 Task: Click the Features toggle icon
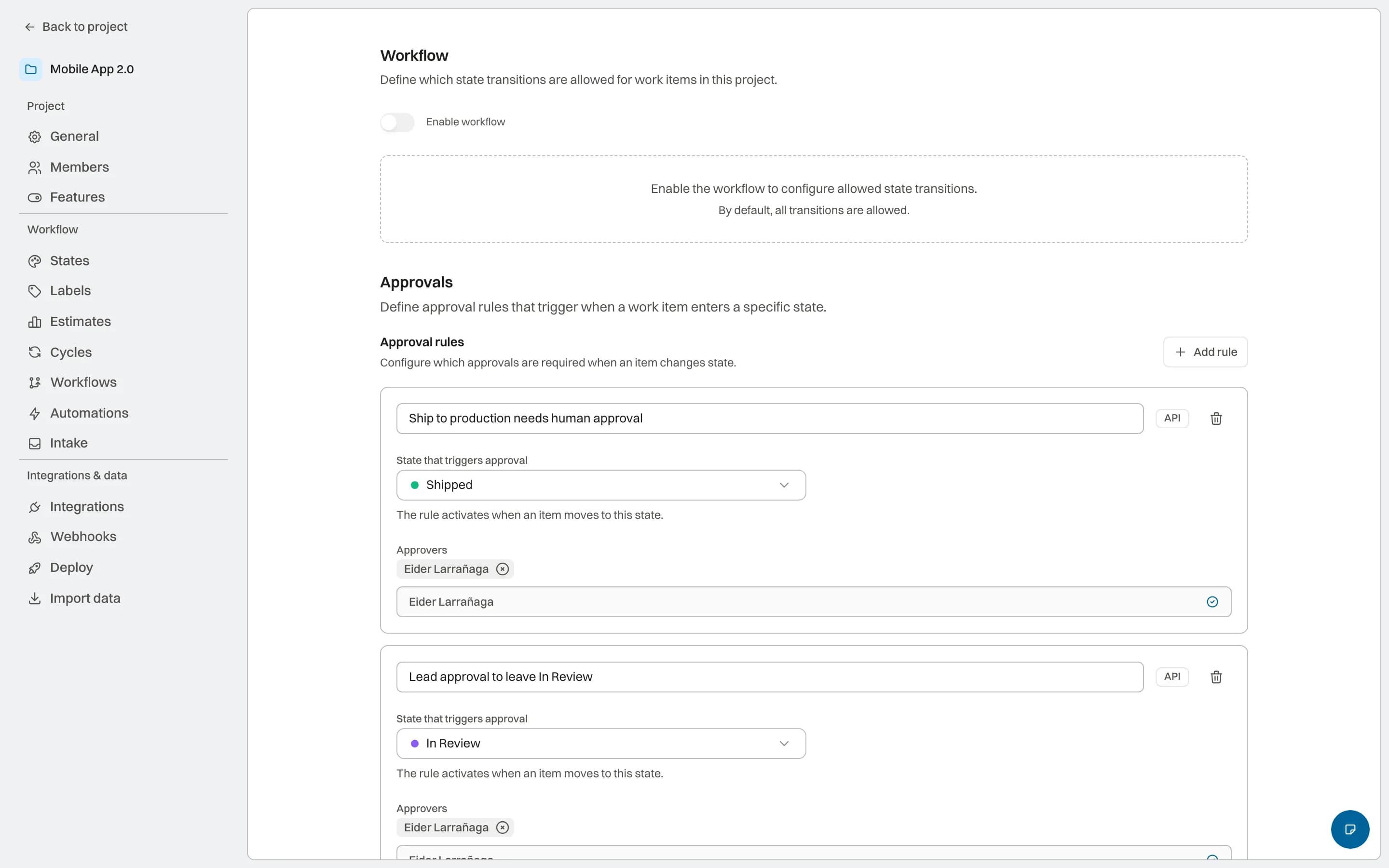pyautogui.click(x=35, y=198)
